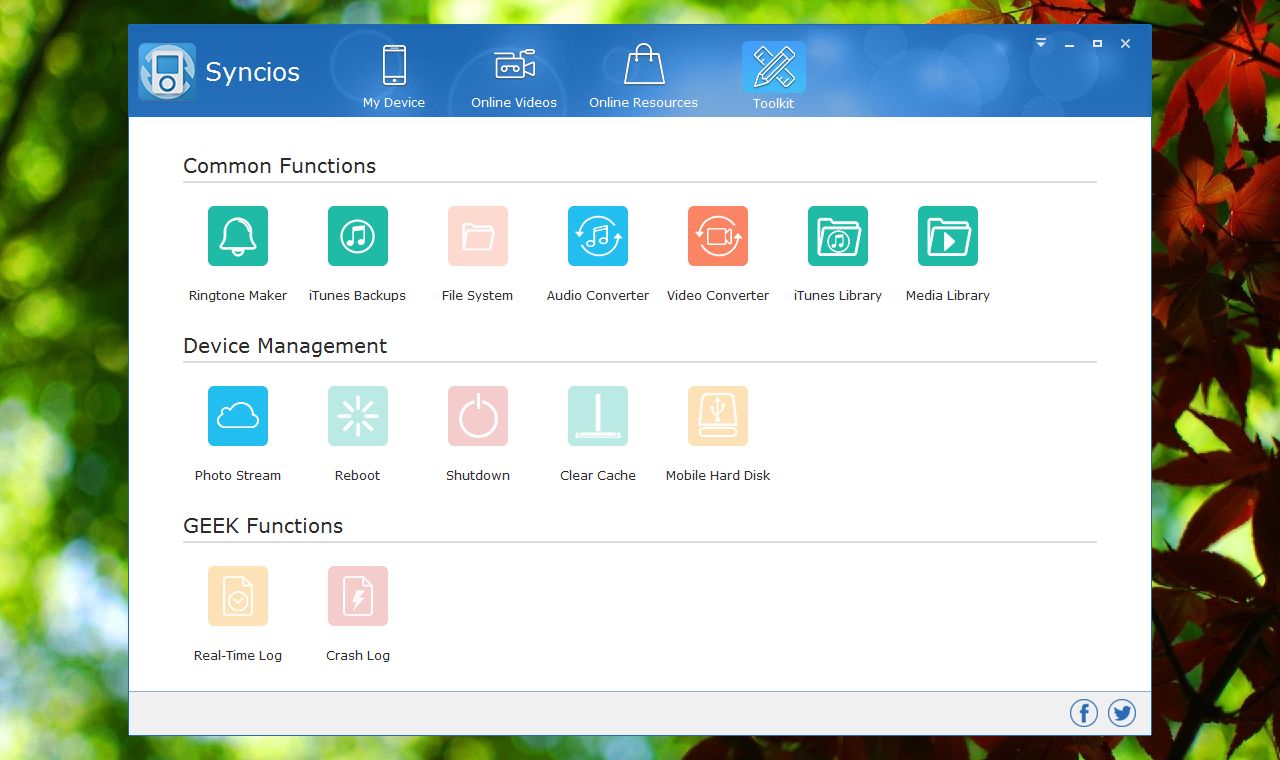Click the GEEK Functions heading
Viewport: 1280px width, 760px height.
pyautogui.click(x=263, y=526)
